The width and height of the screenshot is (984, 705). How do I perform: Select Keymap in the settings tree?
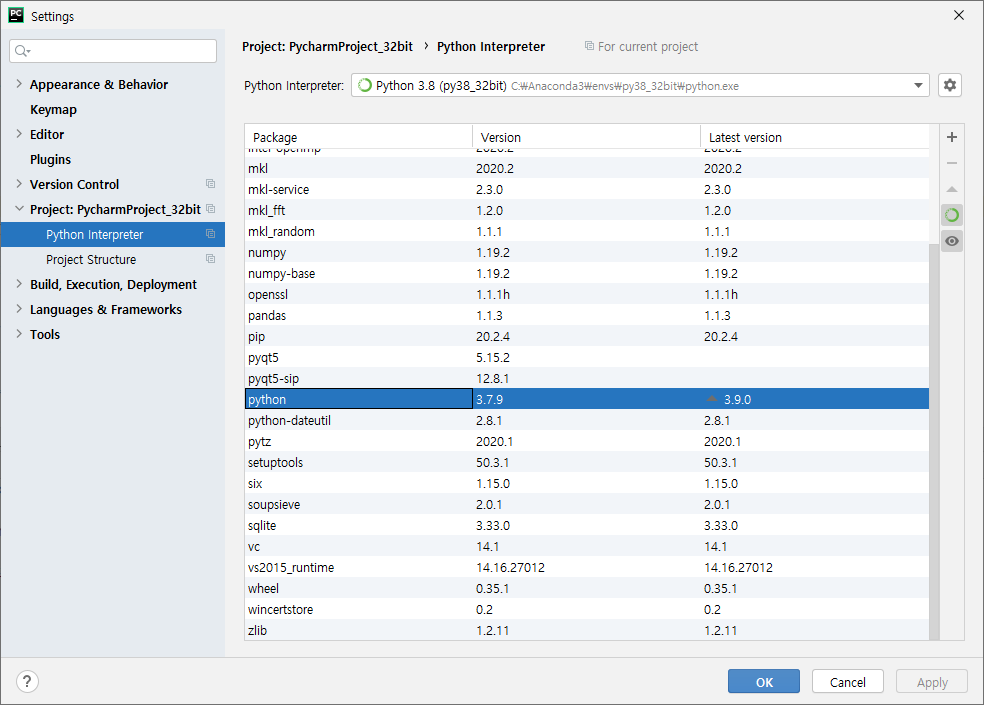(x=53, y=109)
